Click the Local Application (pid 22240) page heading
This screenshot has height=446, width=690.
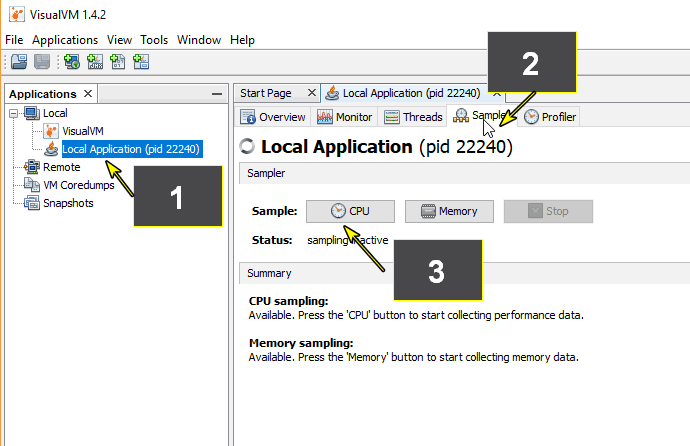coord(387,146)
